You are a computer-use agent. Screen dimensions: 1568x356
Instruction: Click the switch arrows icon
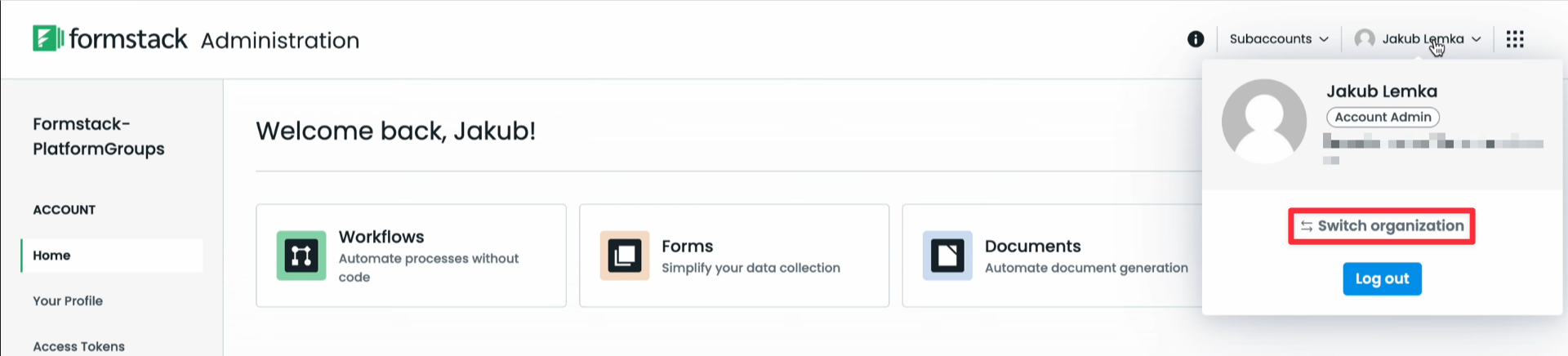(x=1307, y=226)
